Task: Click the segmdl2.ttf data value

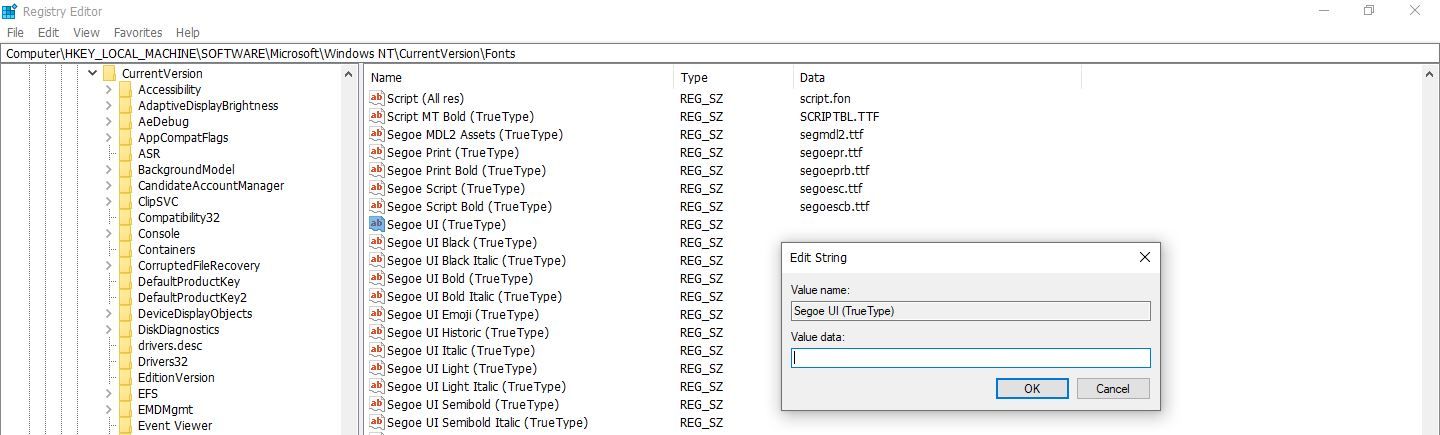Action: pyautogui.click(x=832, y=134)
